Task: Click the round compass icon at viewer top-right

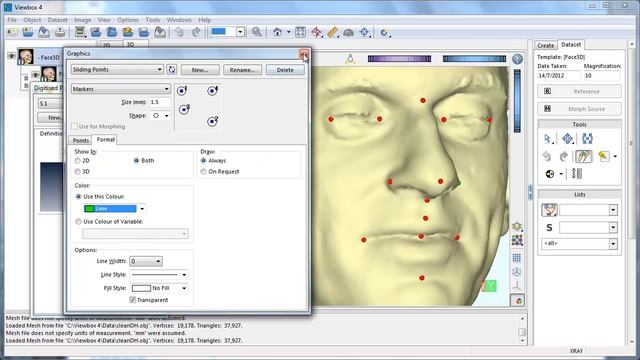Action: pos(518,59)
